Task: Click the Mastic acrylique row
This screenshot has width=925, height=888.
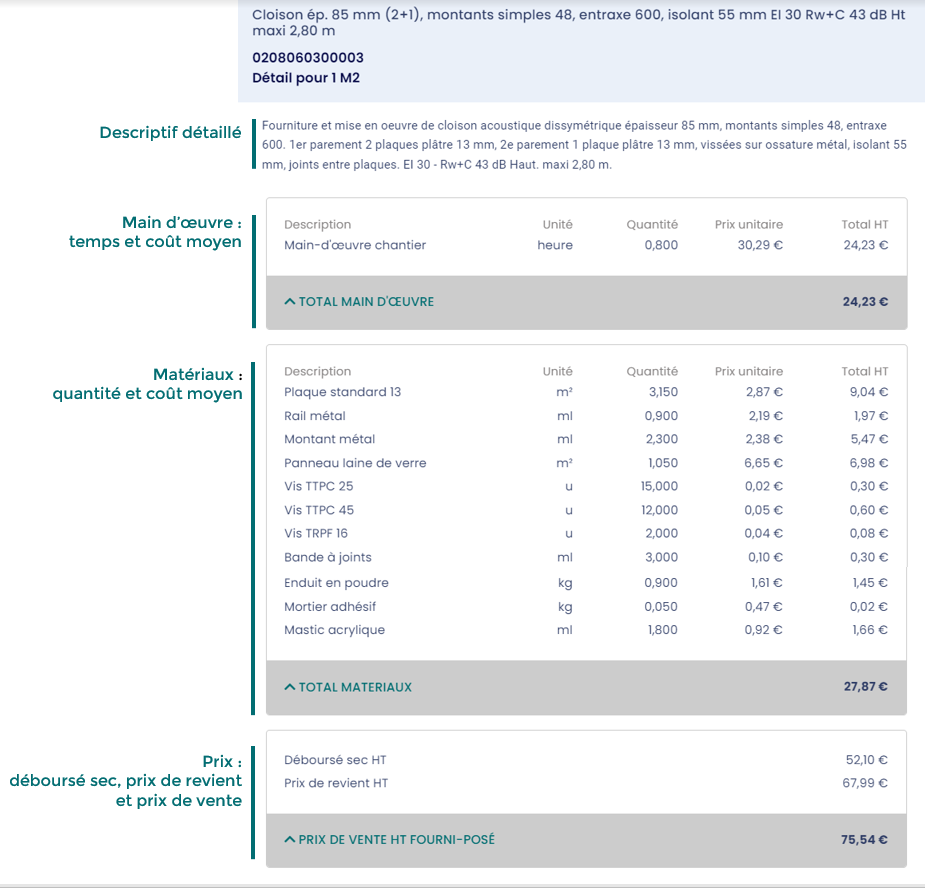Action: coord(334,630)
